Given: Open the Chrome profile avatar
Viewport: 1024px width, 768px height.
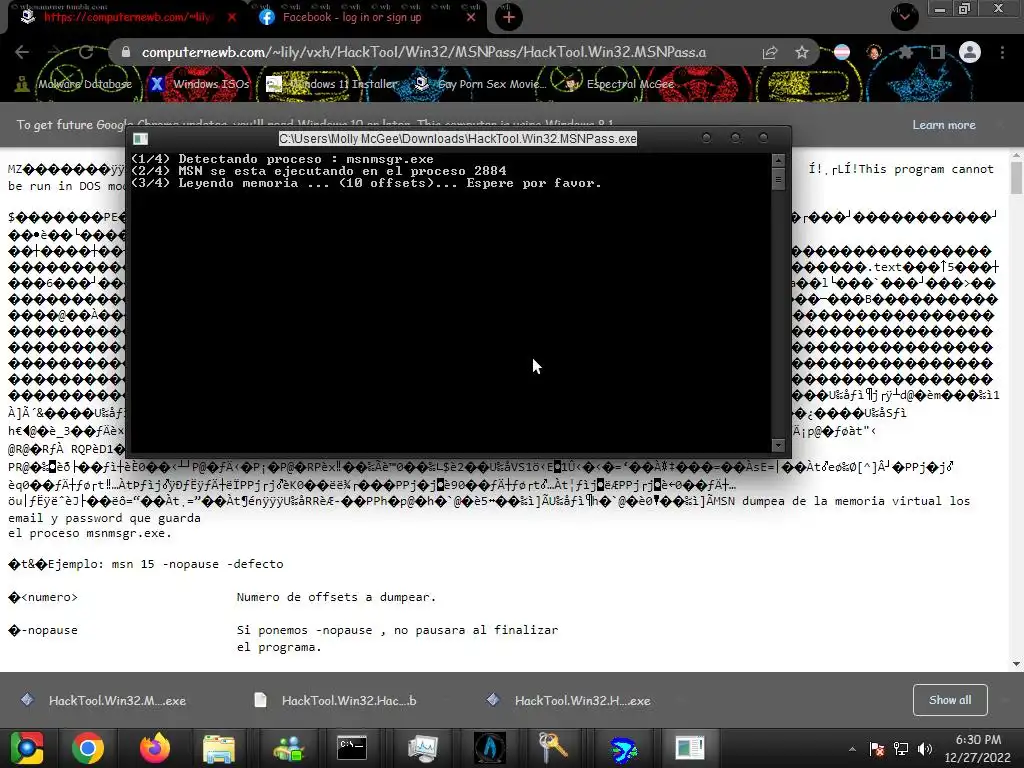Looking at the screenshot, I should [x=970, y=52].
